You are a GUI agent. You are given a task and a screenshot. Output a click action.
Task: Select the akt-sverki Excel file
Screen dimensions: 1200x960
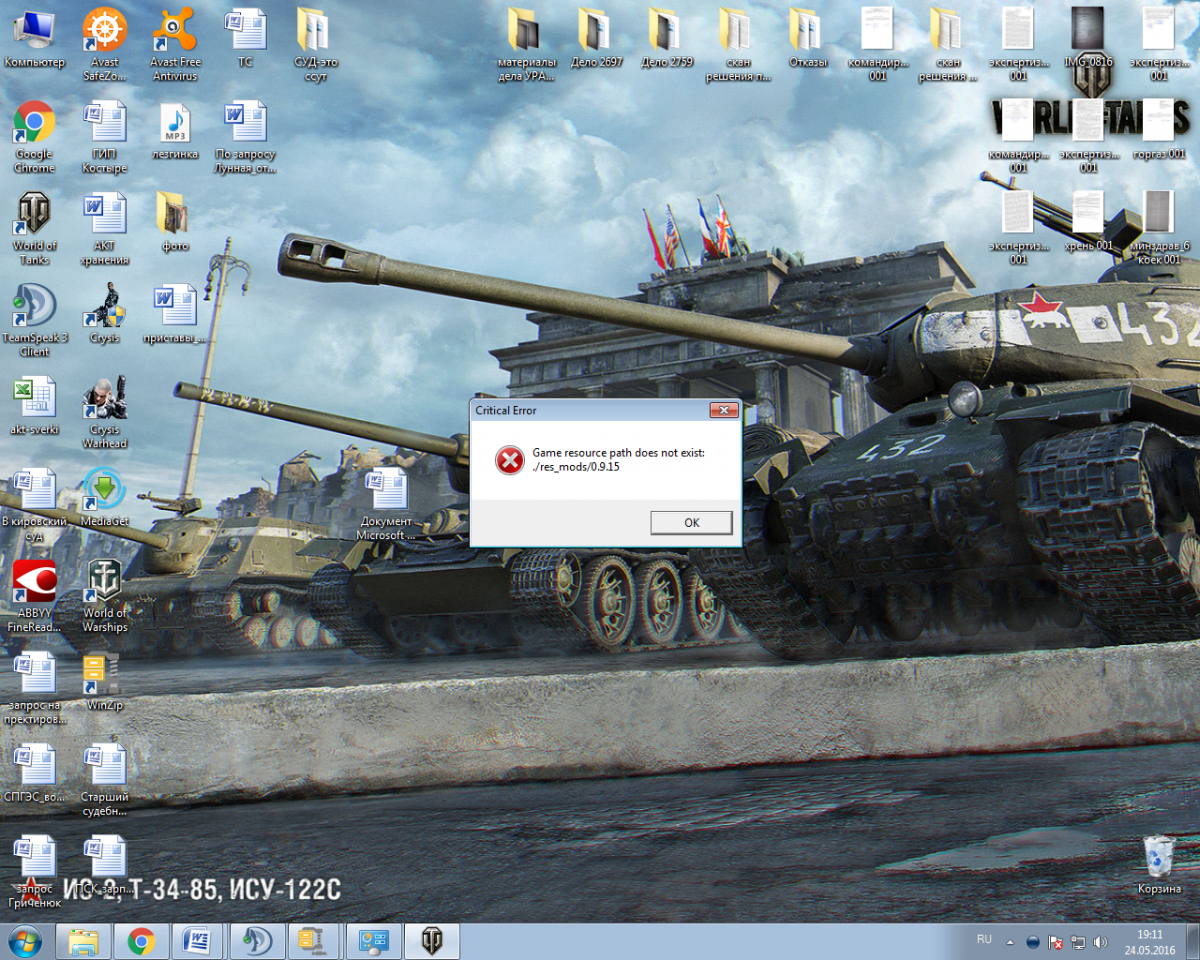pos(34,406)
